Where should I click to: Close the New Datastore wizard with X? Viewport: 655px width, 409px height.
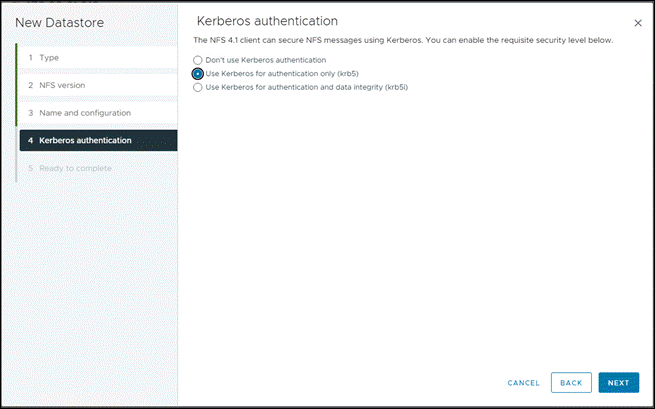[638, 22]
